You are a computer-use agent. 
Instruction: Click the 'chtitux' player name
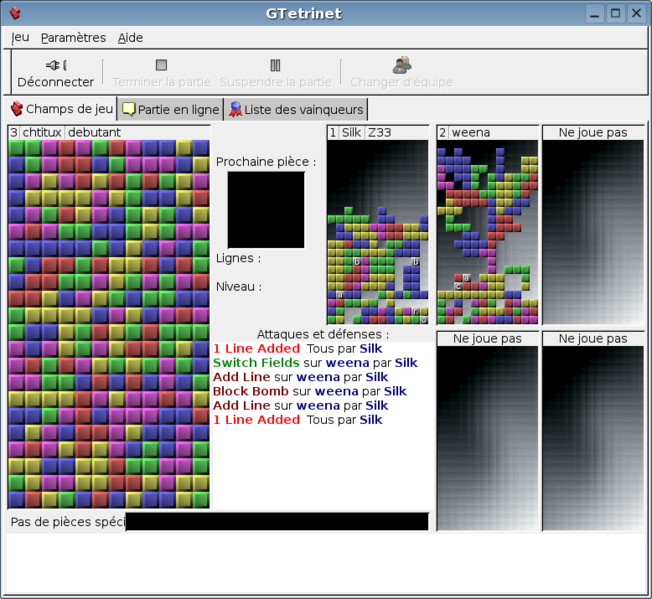pyautogui.click(x=42, y=133)
